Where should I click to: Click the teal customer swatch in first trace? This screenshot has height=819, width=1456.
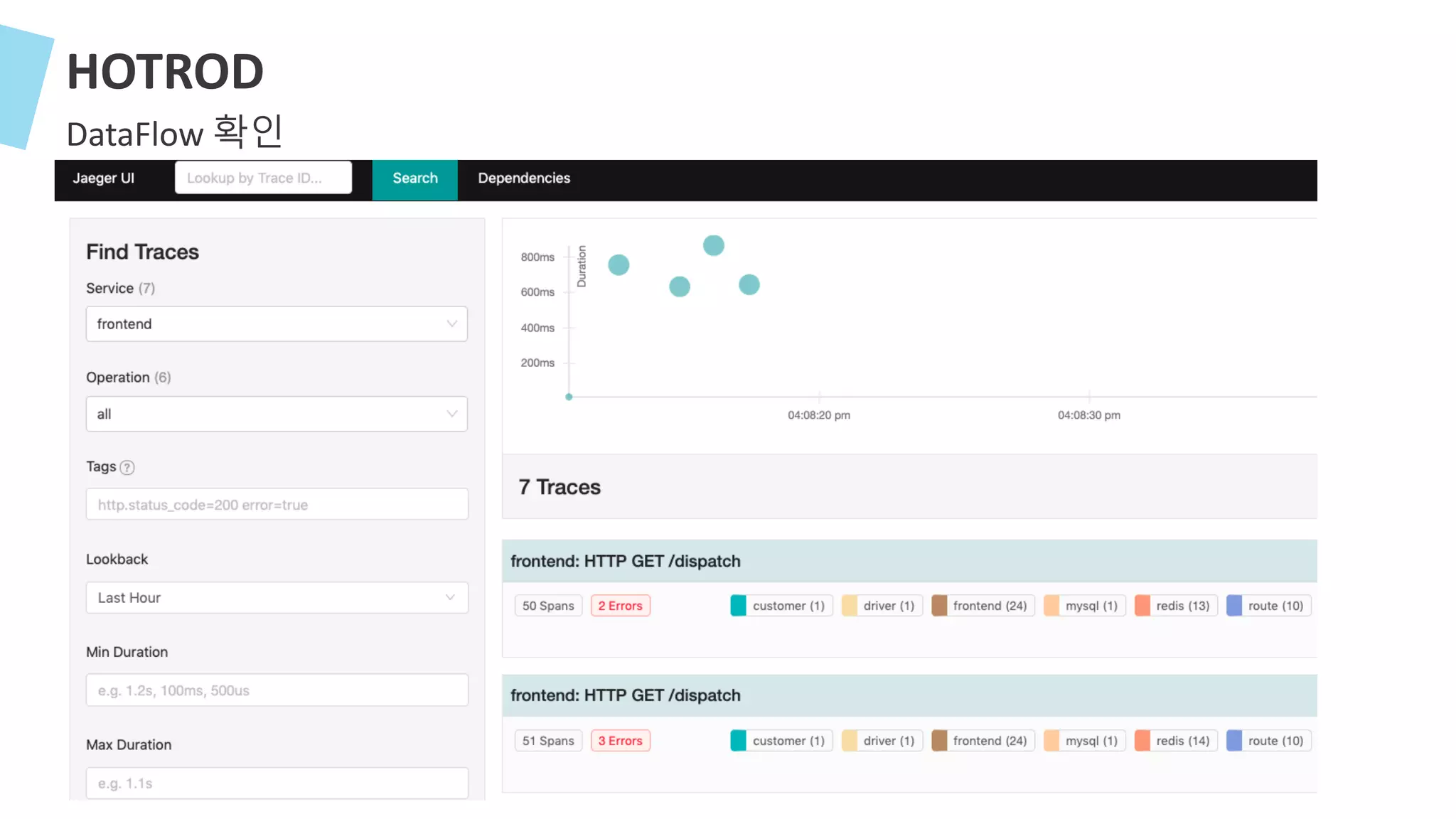pos(738,606)
